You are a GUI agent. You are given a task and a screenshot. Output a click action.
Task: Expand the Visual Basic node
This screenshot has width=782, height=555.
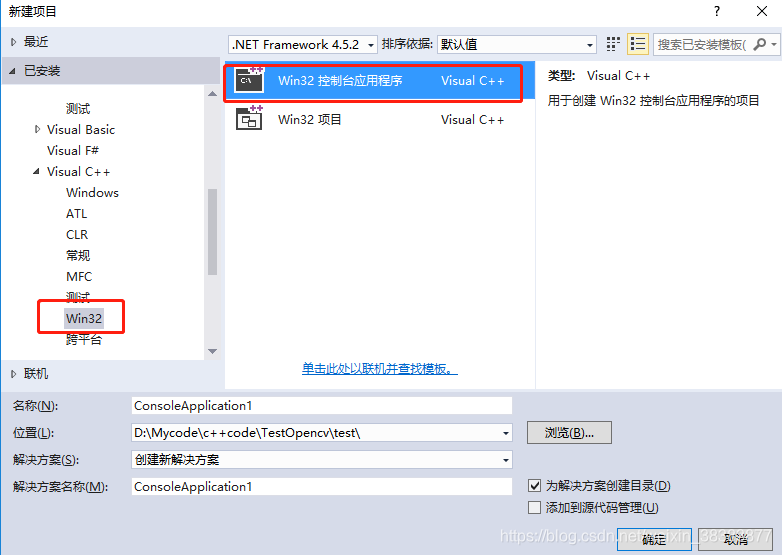click(37, 129)
